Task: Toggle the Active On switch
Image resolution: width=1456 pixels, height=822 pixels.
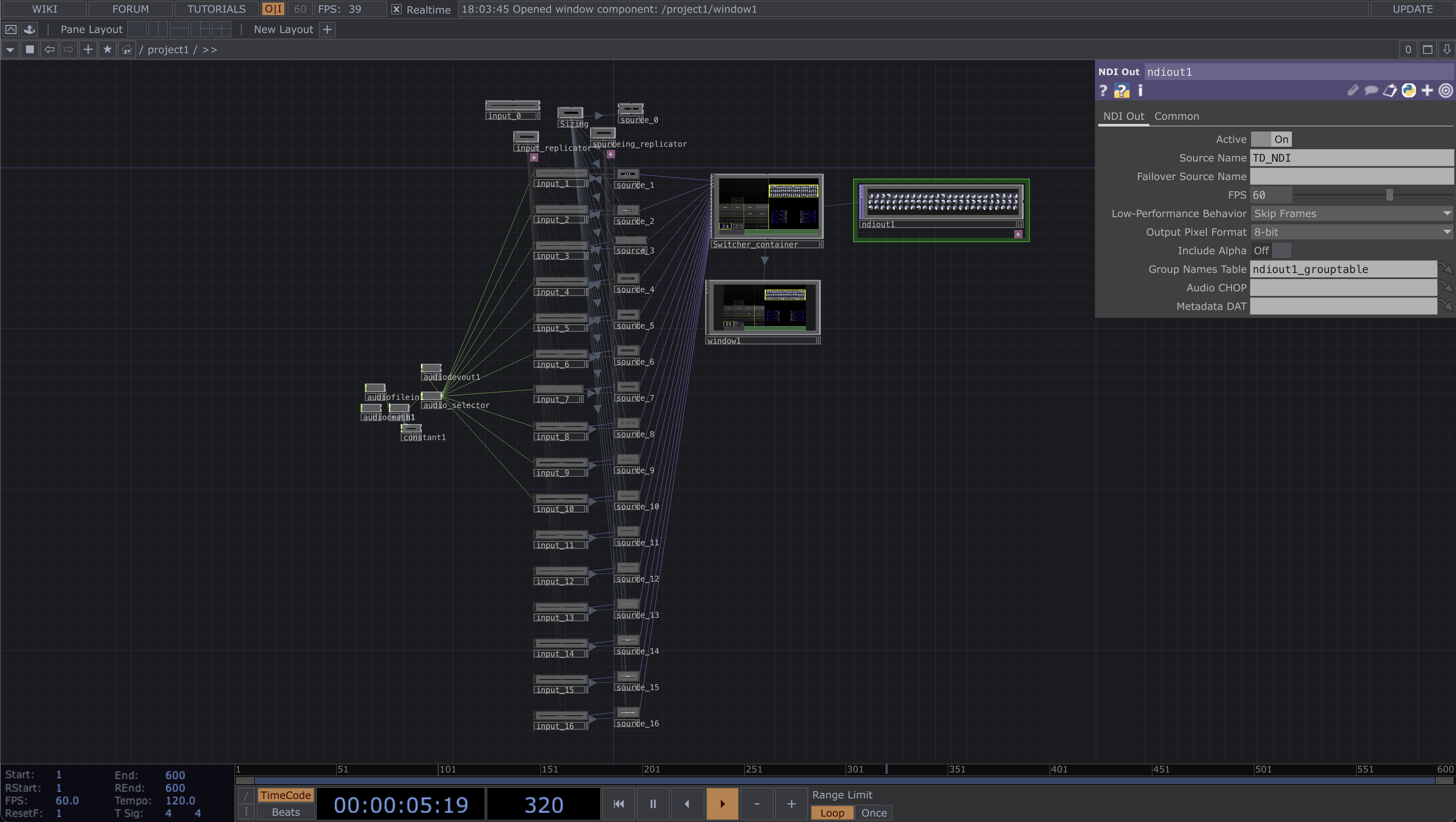Action: pyautogui.click(x=1270, y=139)
